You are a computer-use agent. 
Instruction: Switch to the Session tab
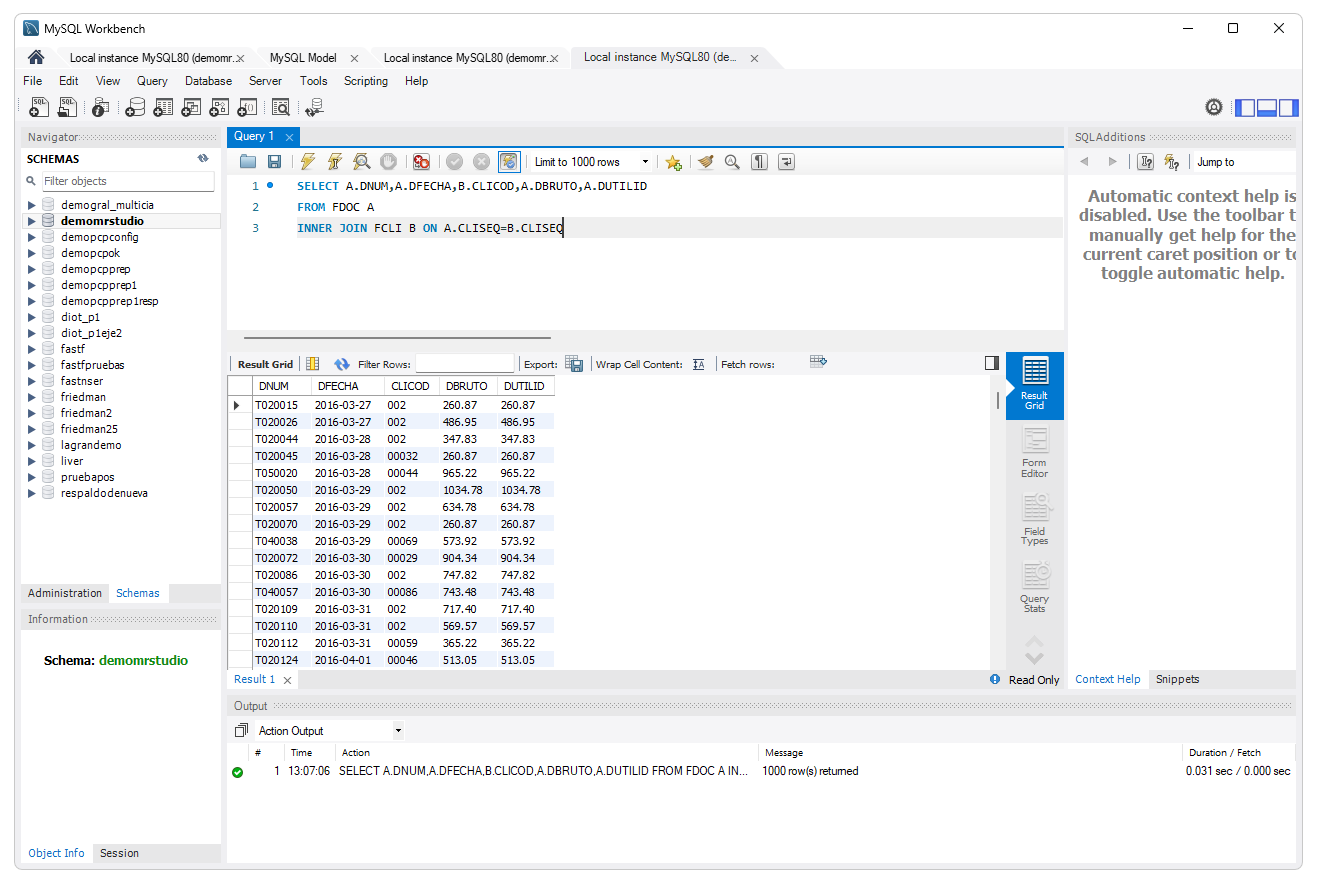click(119, 853)
